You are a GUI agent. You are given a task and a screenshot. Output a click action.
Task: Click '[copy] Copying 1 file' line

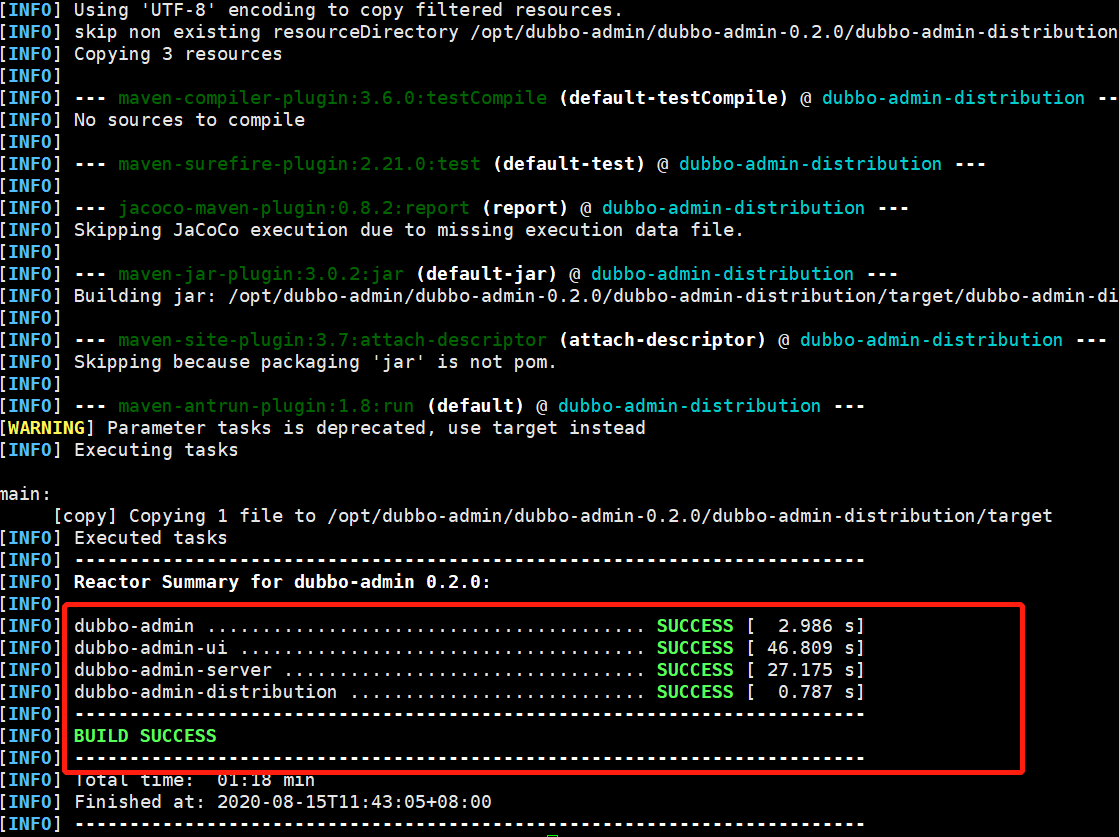click(x=552, y=516)
